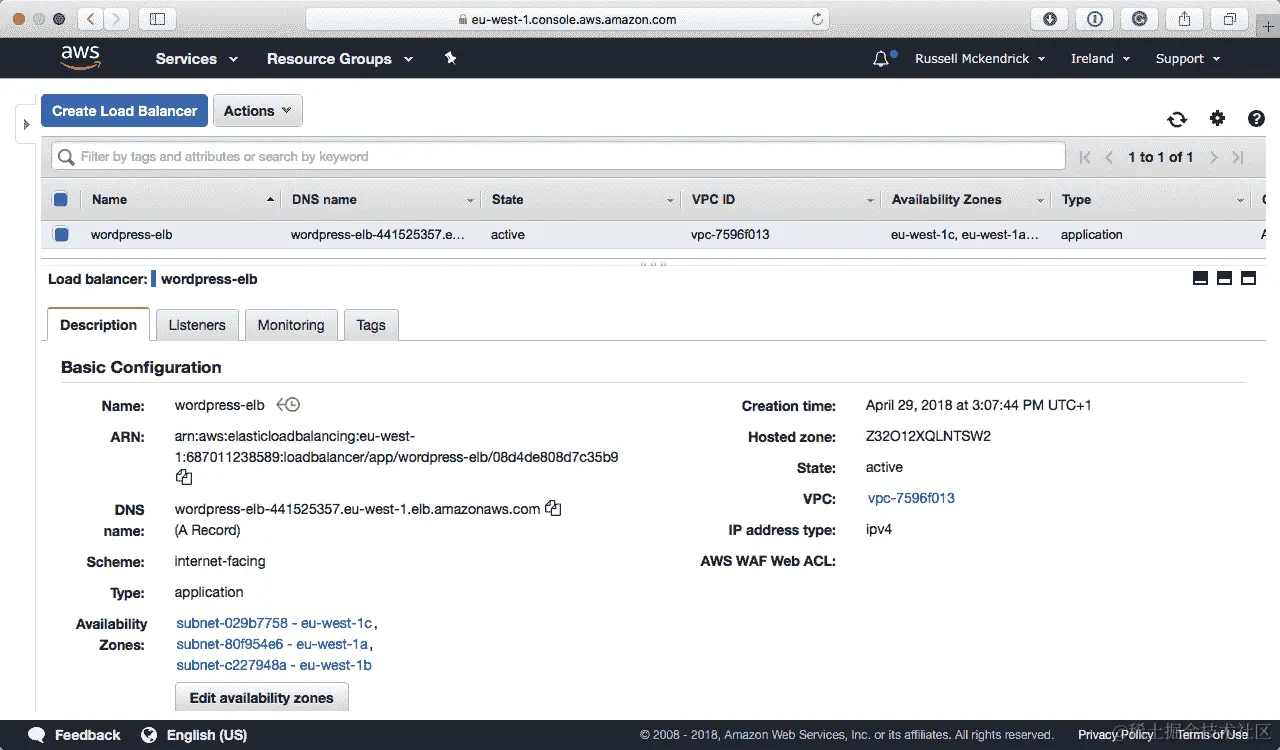Open subnet-029b7758 - eu-west-1c link
Screen dimensions: 1280x750
pyautogui.click(x=274, y=623)
